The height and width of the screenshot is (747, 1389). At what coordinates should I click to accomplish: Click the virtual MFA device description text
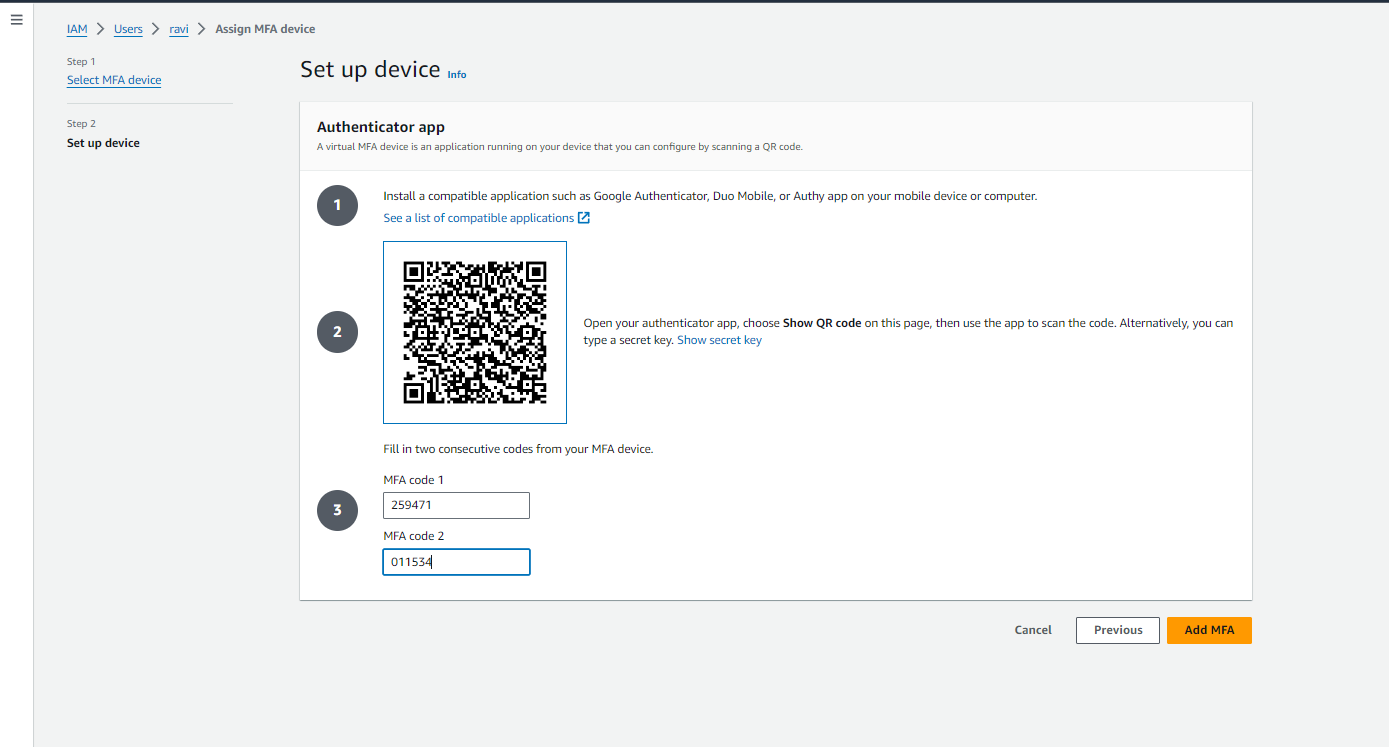pos(560,147)
